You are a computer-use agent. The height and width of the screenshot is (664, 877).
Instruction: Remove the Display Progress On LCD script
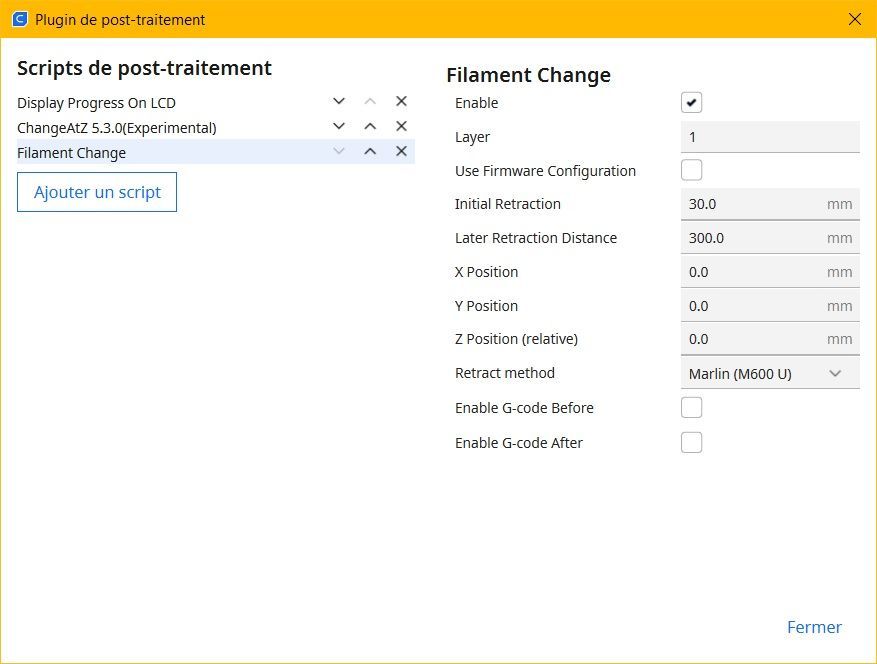(401, 101)
